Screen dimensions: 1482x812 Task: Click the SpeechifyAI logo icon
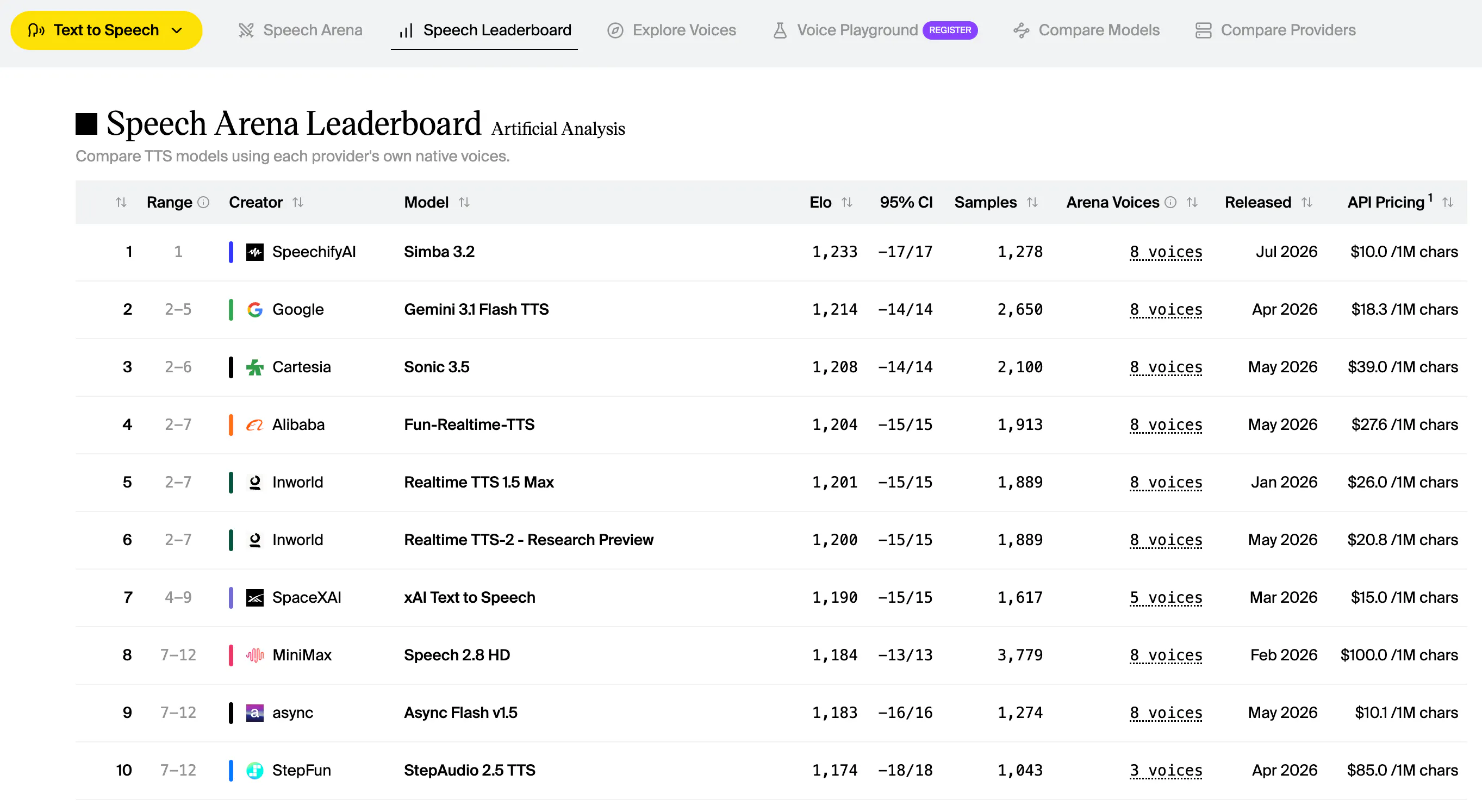point(255,252)
